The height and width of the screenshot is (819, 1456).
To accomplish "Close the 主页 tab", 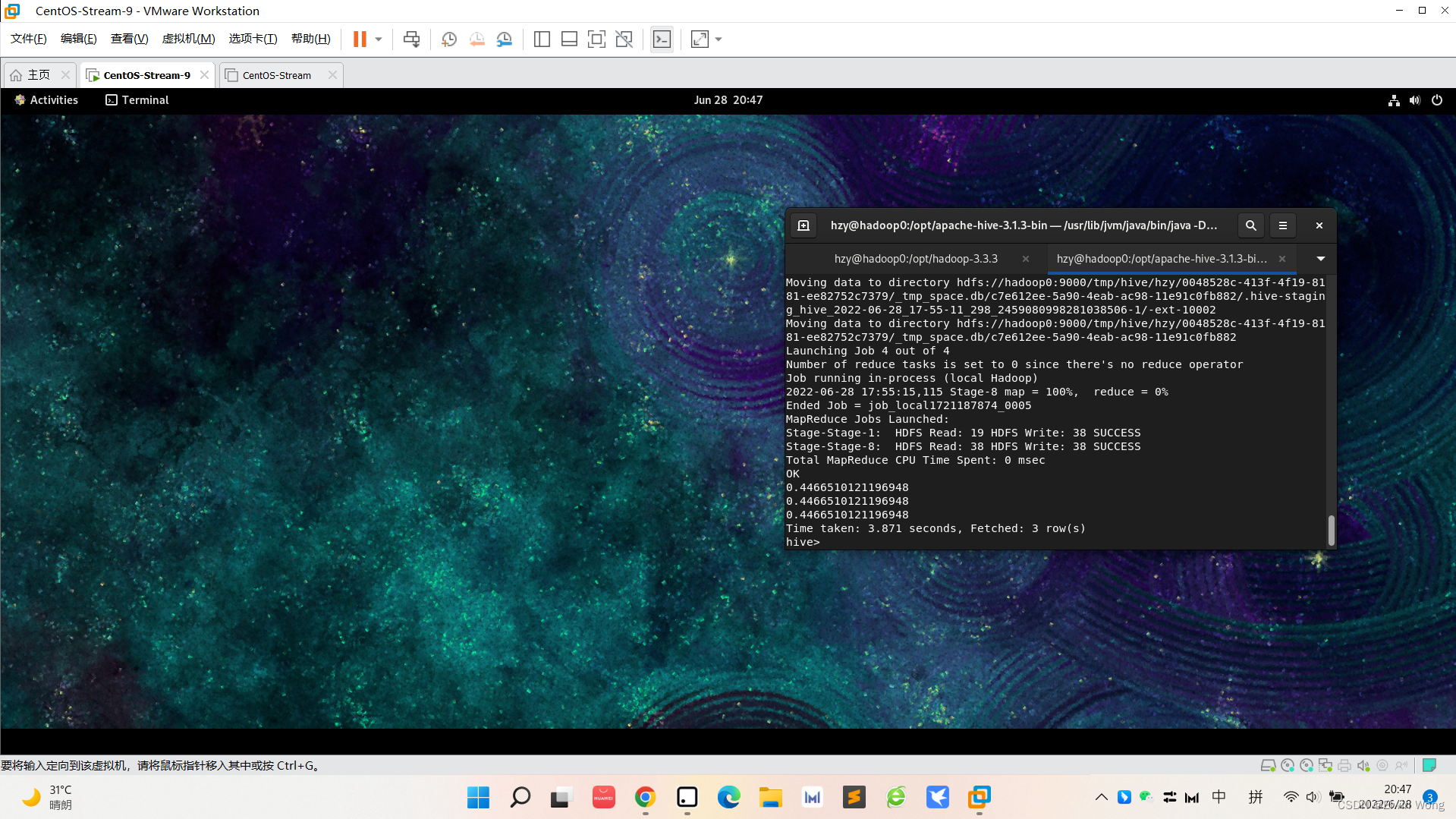I will [65, 74].
